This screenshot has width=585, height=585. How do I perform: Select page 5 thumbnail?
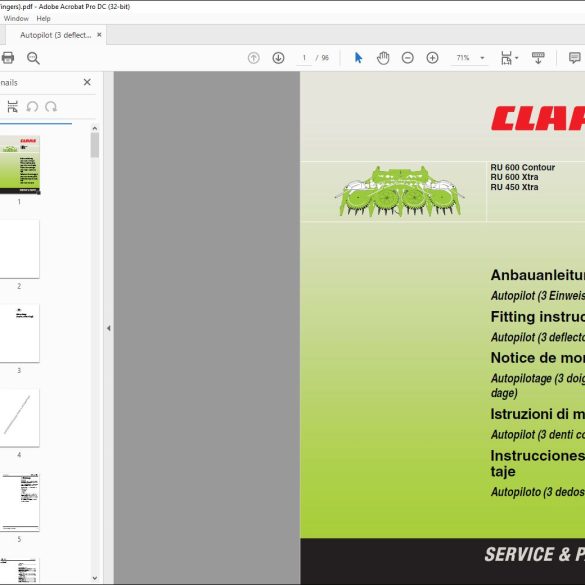click(x=19, y=502)
